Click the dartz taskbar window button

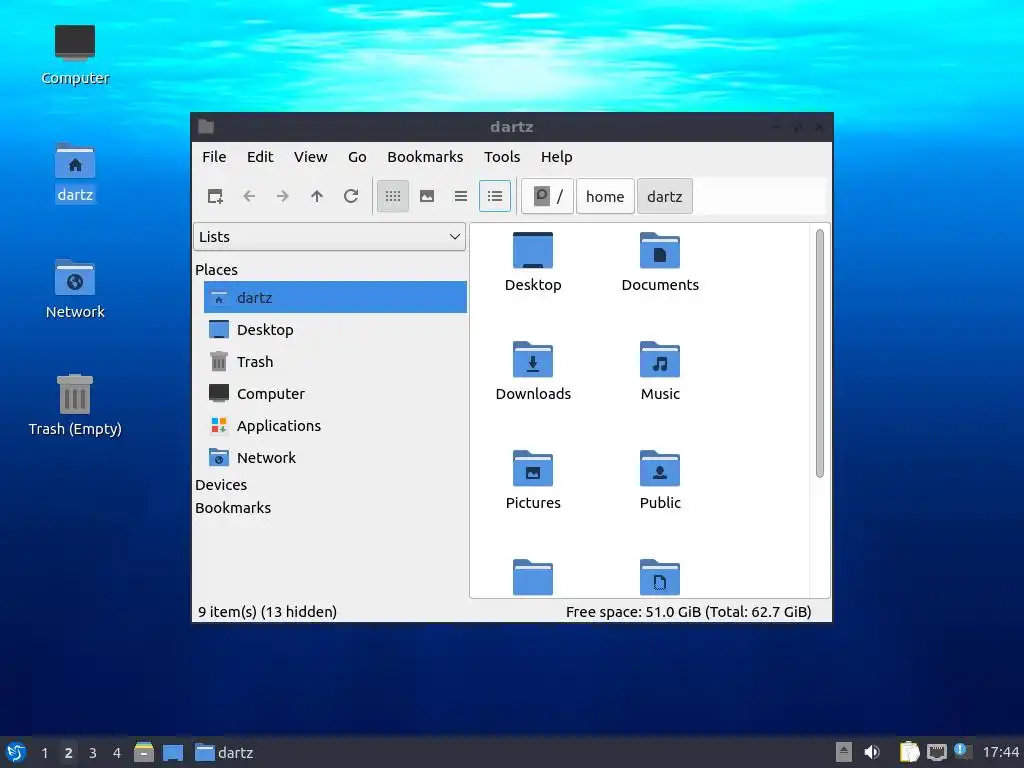click(x=225, y=752)
